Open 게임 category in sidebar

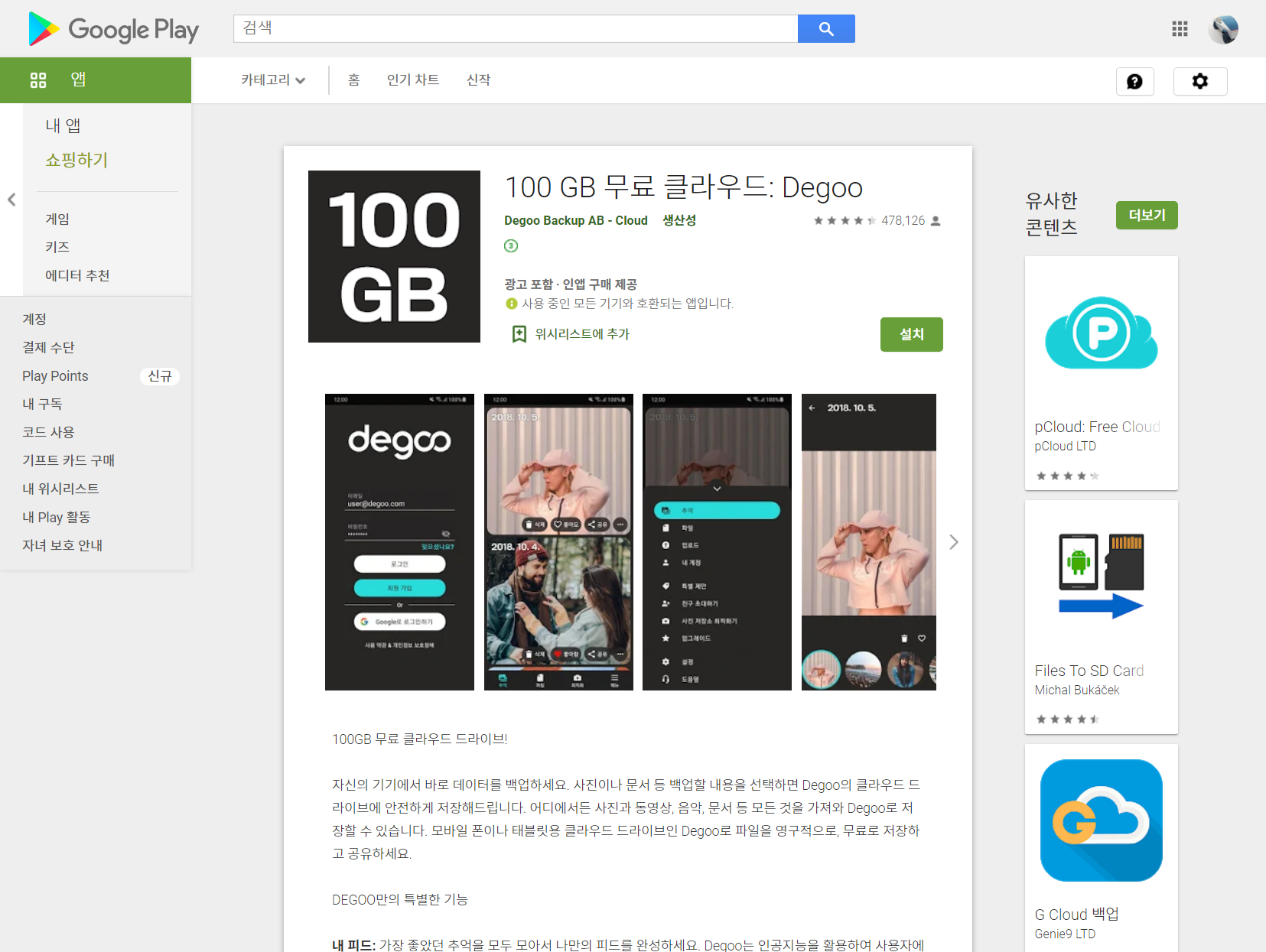click(57, 219)
